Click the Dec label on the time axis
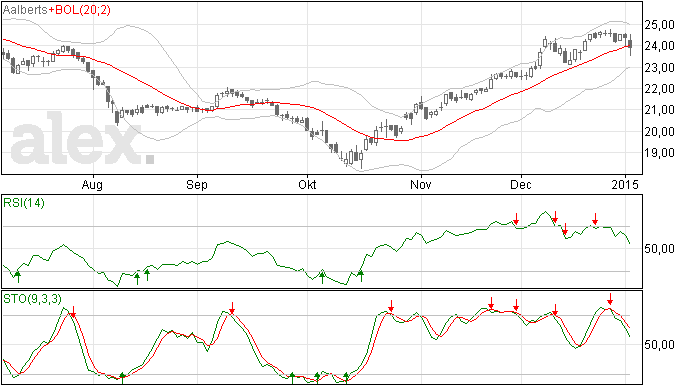The height and width of the screenshot is (387, 690). click(521, 184)
